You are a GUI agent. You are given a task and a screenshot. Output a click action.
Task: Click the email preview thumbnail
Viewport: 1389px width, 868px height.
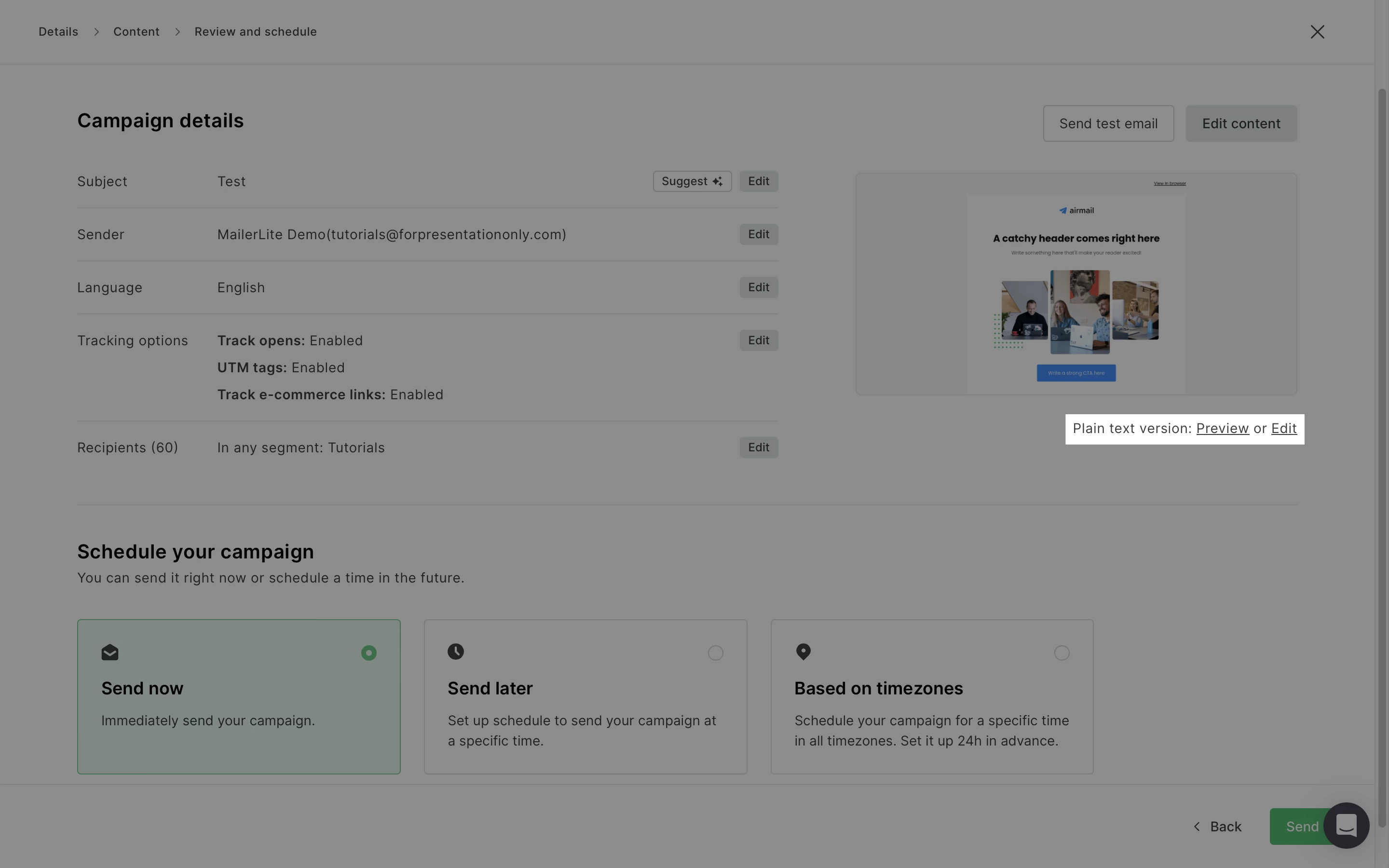tap(1076, 284)
